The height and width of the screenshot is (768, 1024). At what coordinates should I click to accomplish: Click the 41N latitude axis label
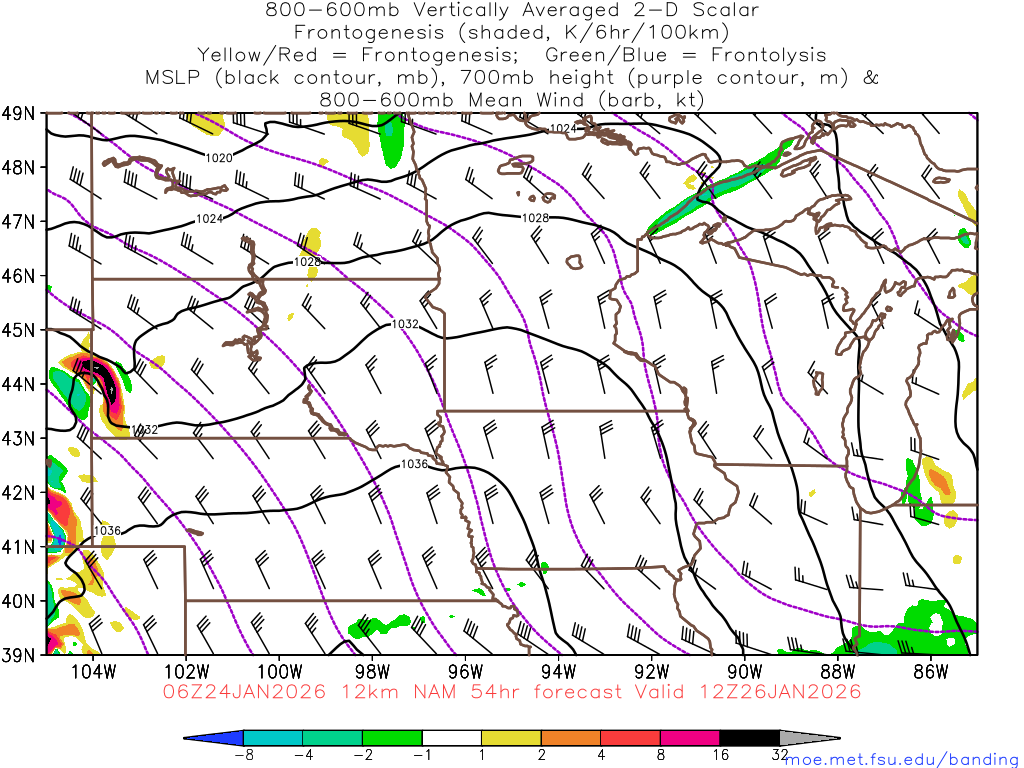[x=21, y=546]
